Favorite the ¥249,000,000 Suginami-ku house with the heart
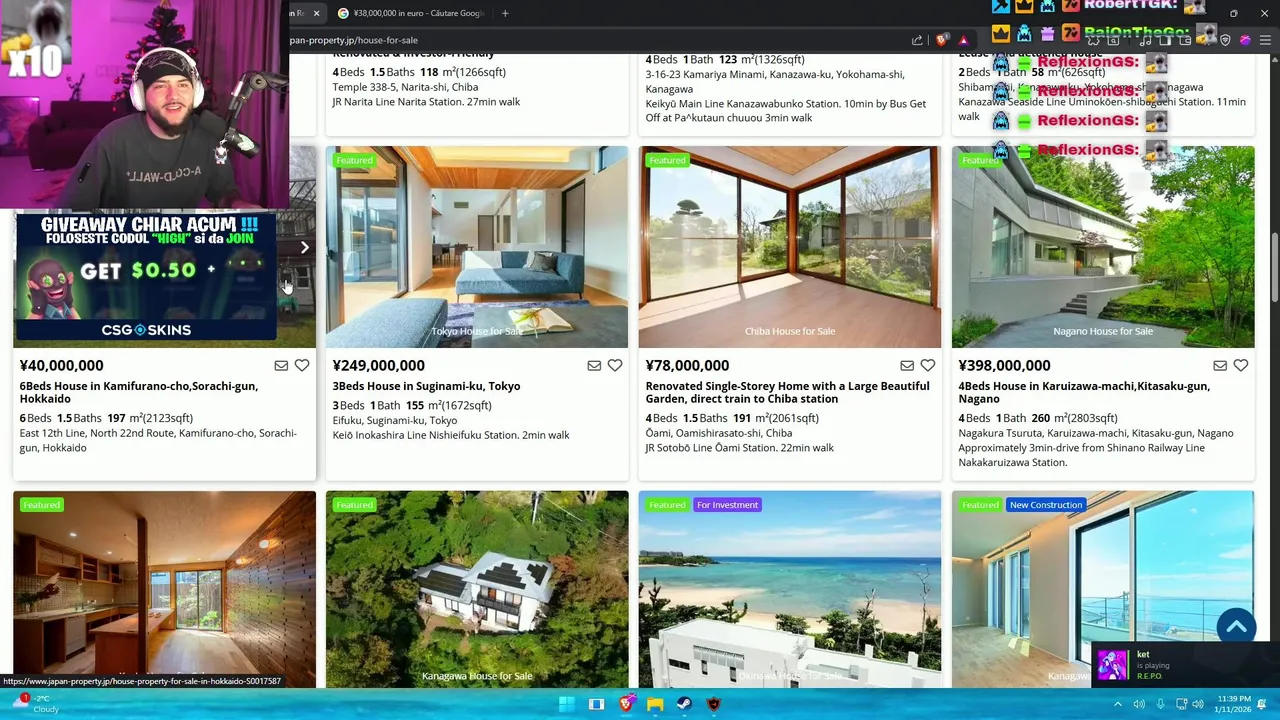Viewport: 1280px width, 720px height. (x=615, y=366)
